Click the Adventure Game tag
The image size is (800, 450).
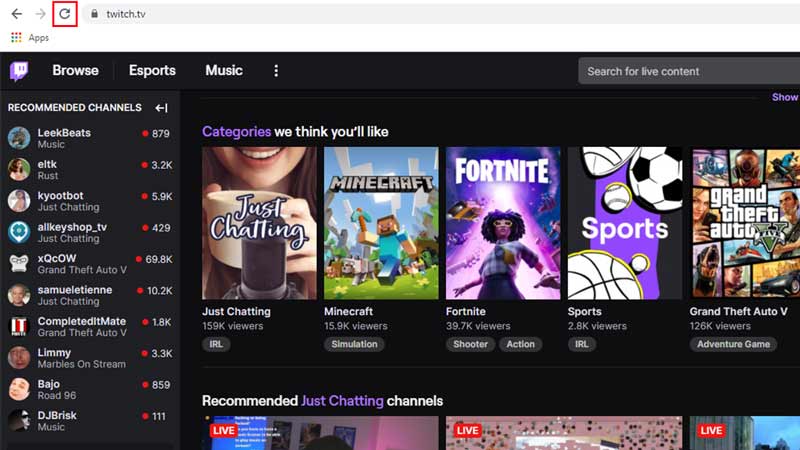(x=733, y=344)
